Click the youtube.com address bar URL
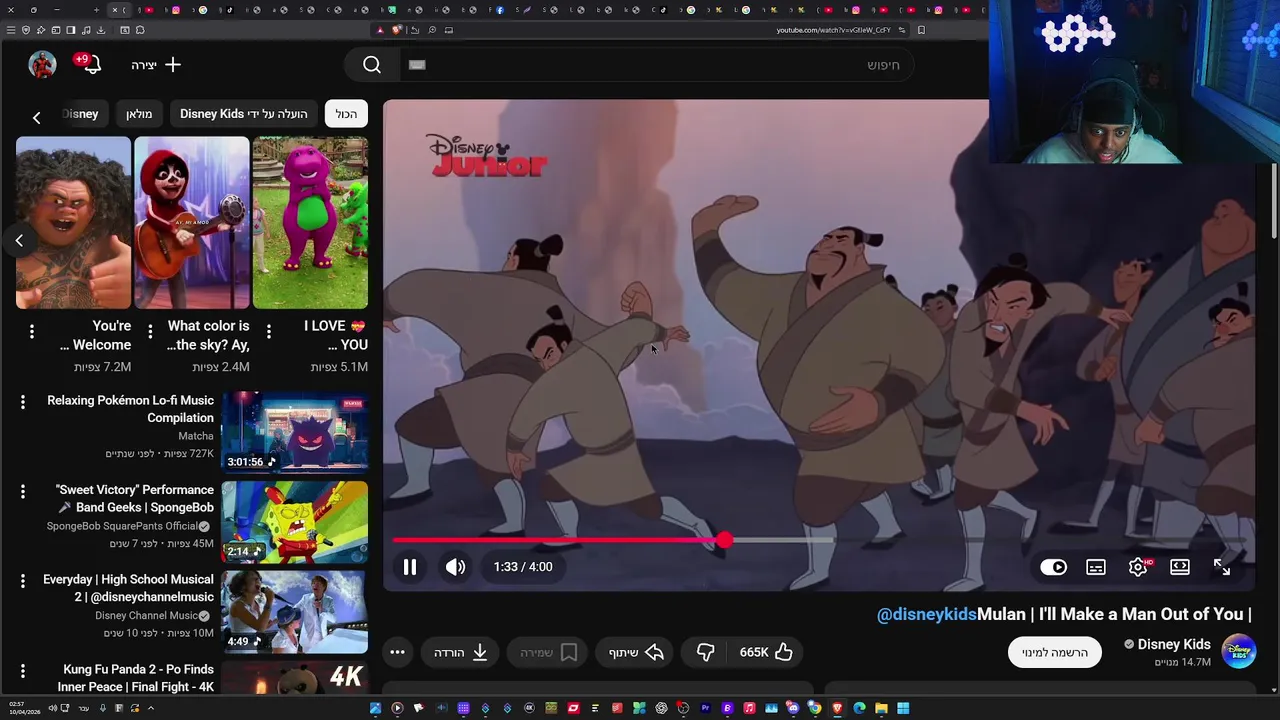The image size is (1280, 720). [833, 30]
